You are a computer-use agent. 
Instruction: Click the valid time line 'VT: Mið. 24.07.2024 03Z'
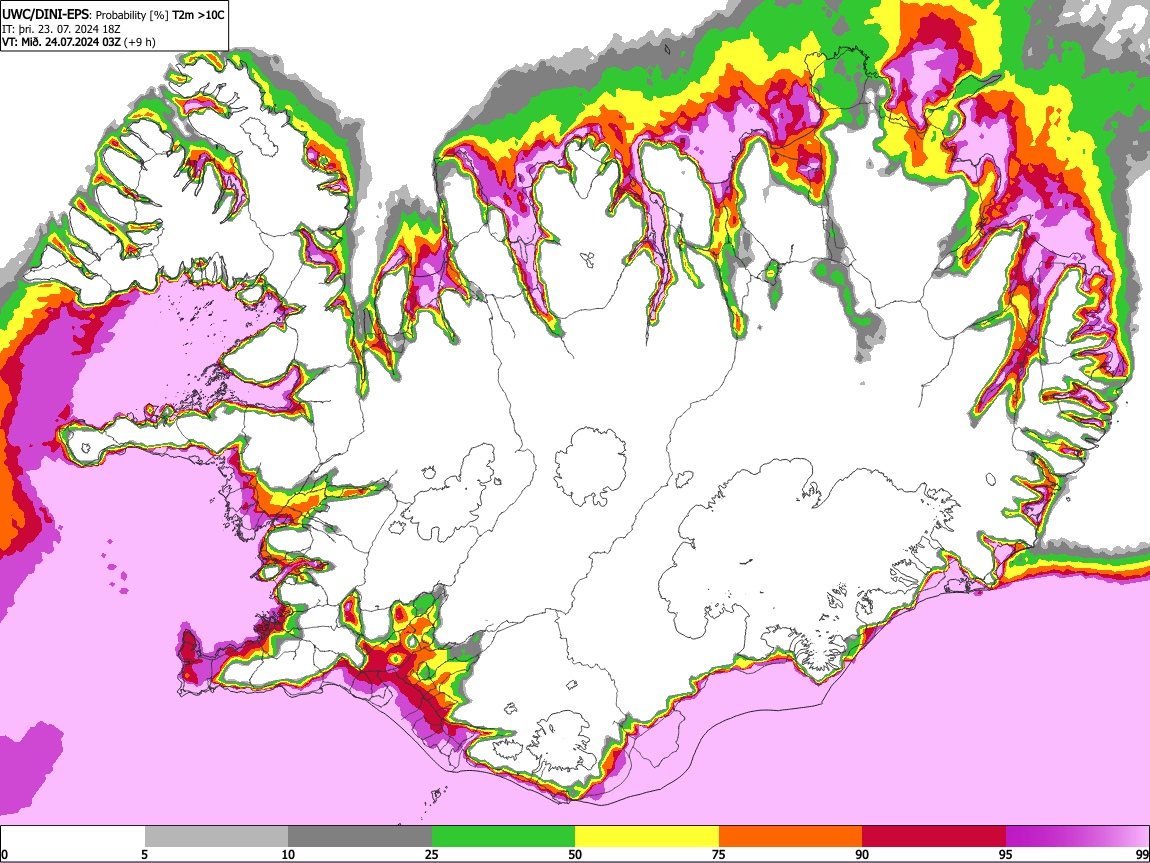pyautogui.click(x=61, y=42)
